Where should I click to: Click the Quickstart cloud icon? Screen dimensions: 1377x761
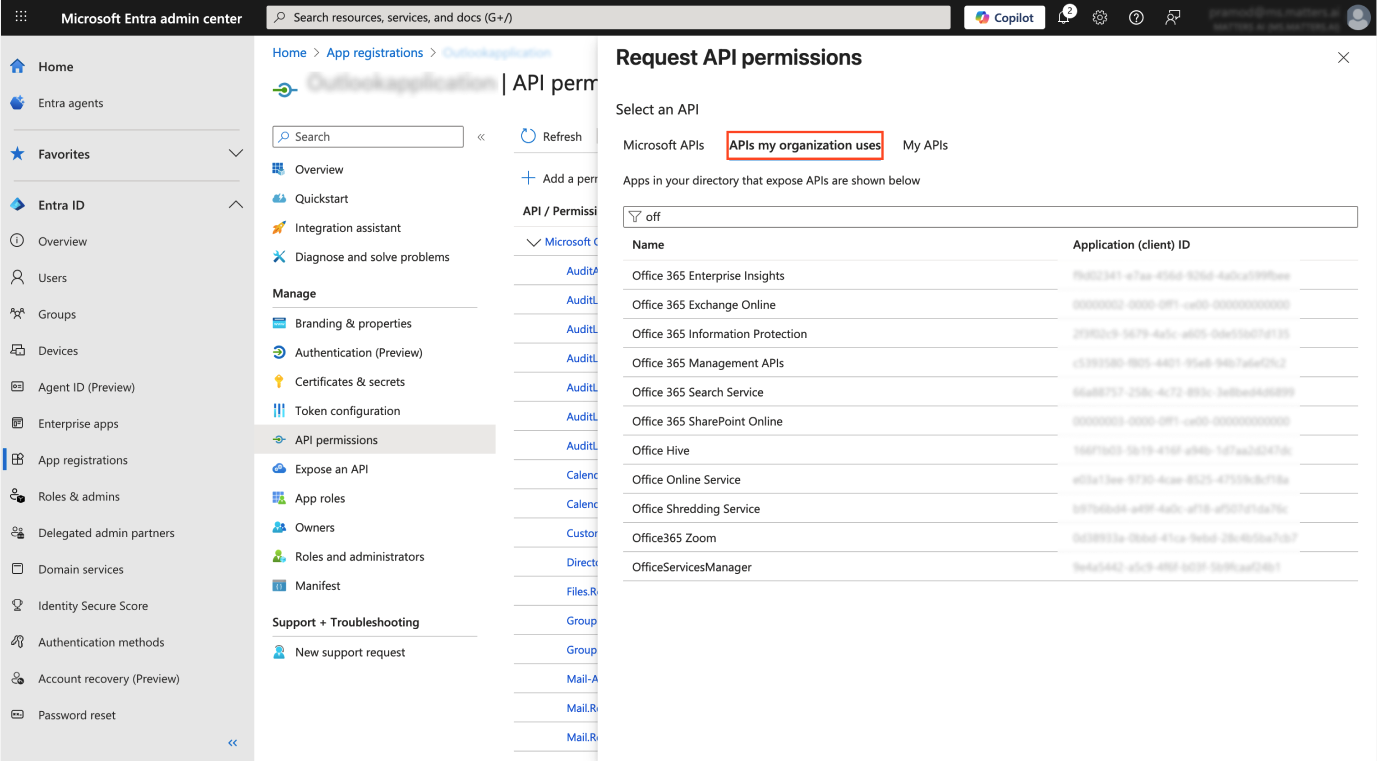point(279,199)
